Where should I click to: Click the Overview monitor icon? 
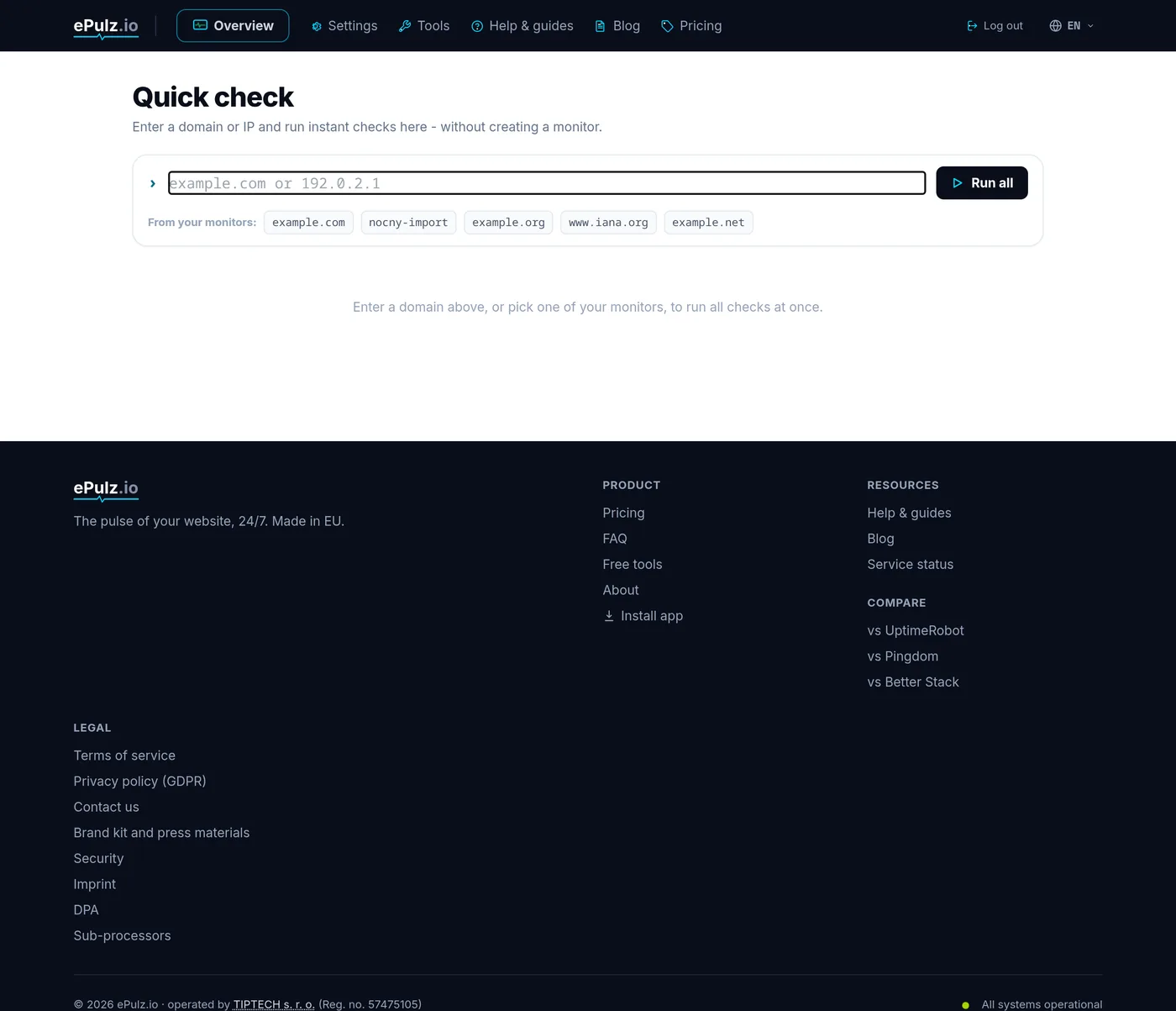pyautogui.click(x=200, y=25)
